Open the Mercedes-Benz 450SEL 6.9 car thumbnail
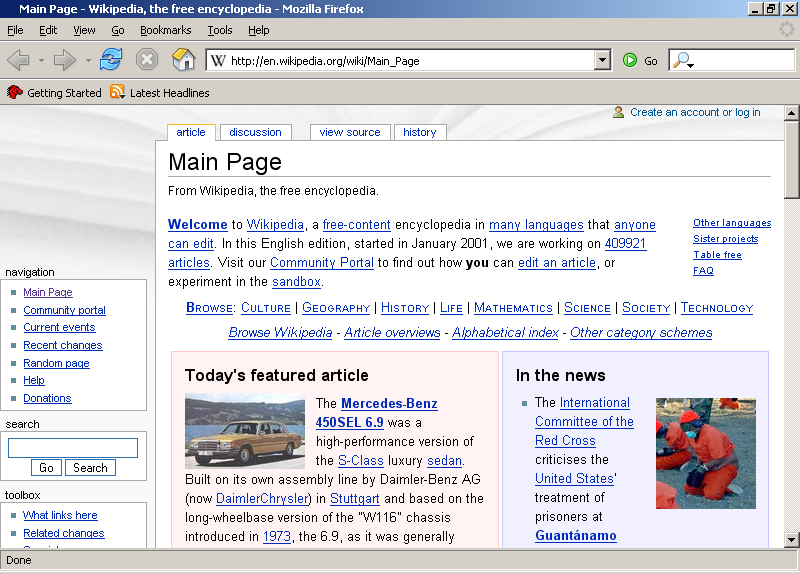The width and height of the screenshot is (800, 574). [245, 431]
